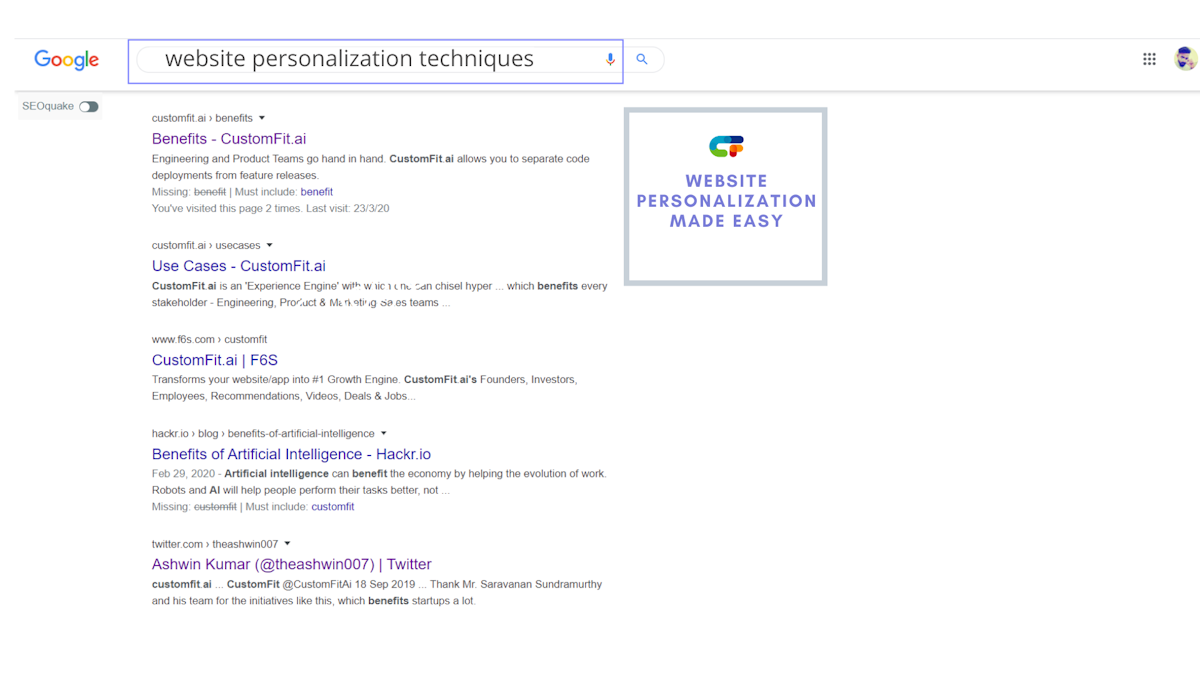Viewport: 1200px width, 675px height.
Task: Click the microphone voice search icon
Action: (610, 60)
